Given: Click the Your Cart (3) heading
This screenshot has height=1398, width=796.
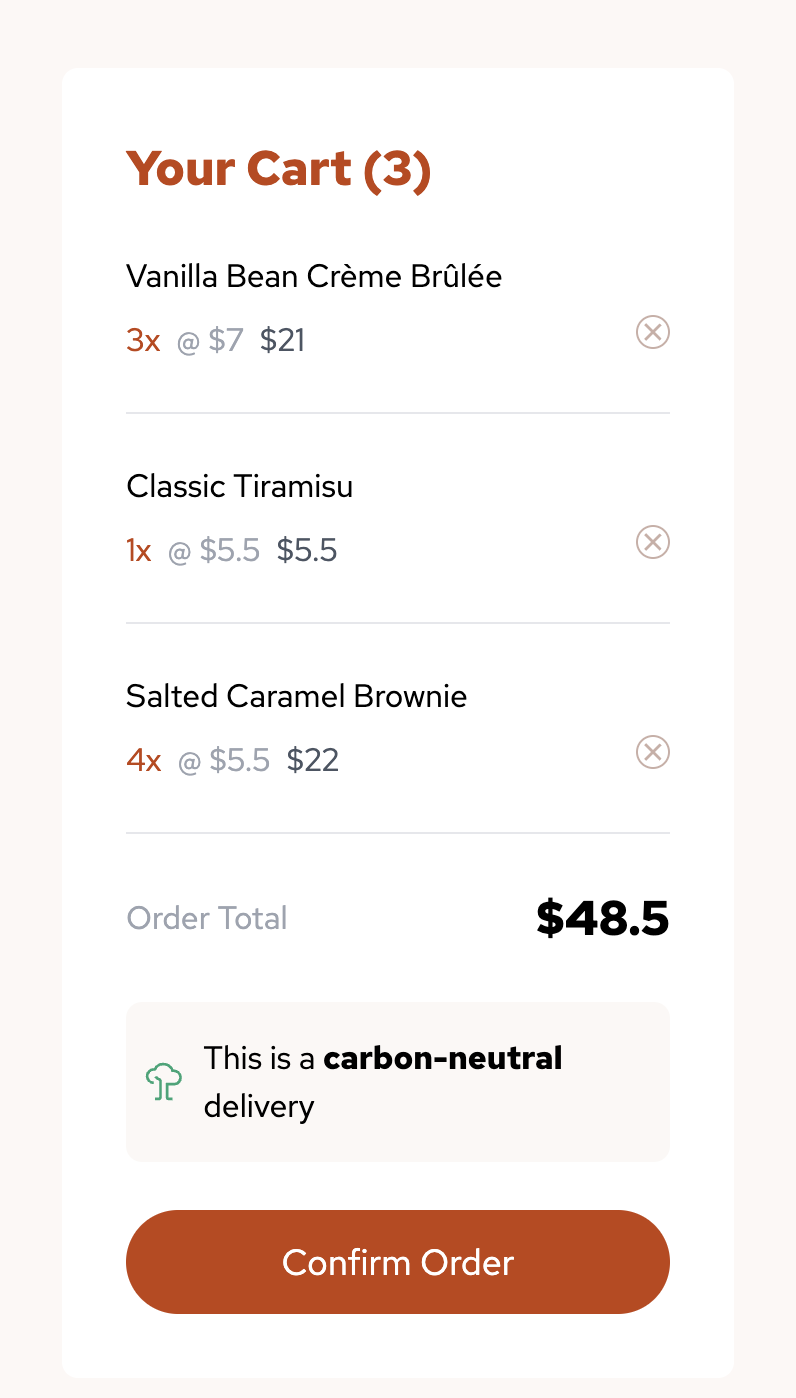Looking at the screenshot, I should [278, 168].
